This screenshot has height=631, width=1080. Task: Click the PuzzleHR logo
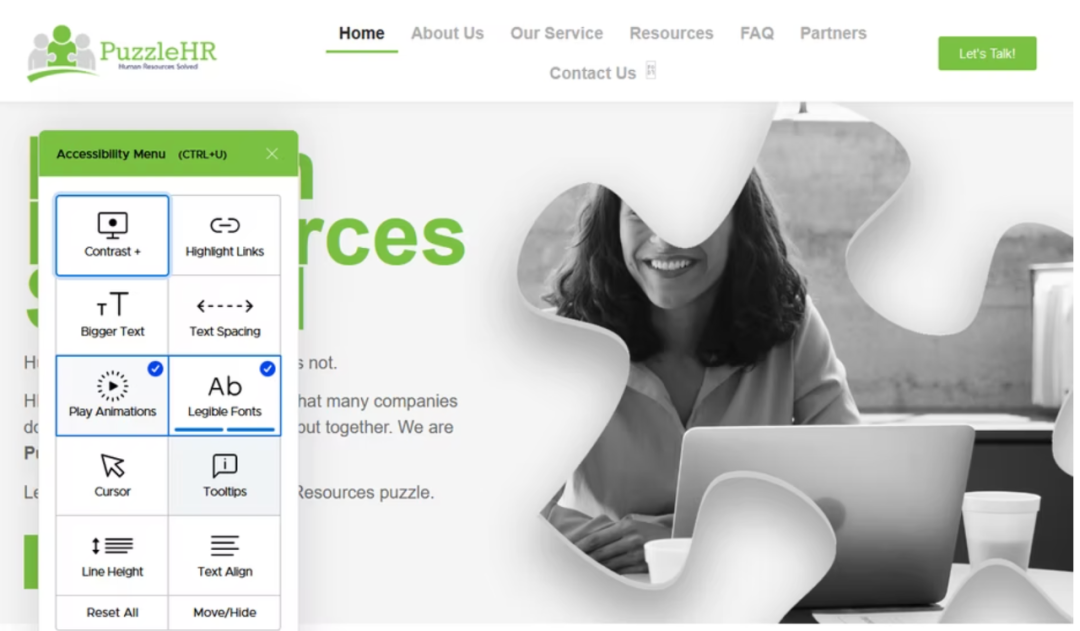[x=122, y=52]
